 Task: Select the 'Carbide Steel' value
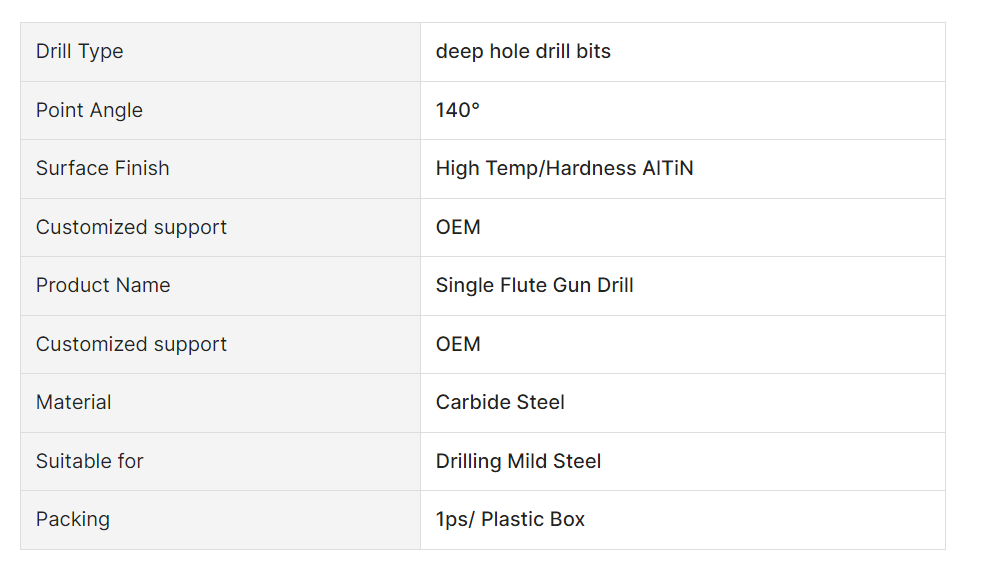tap(500, 402)
